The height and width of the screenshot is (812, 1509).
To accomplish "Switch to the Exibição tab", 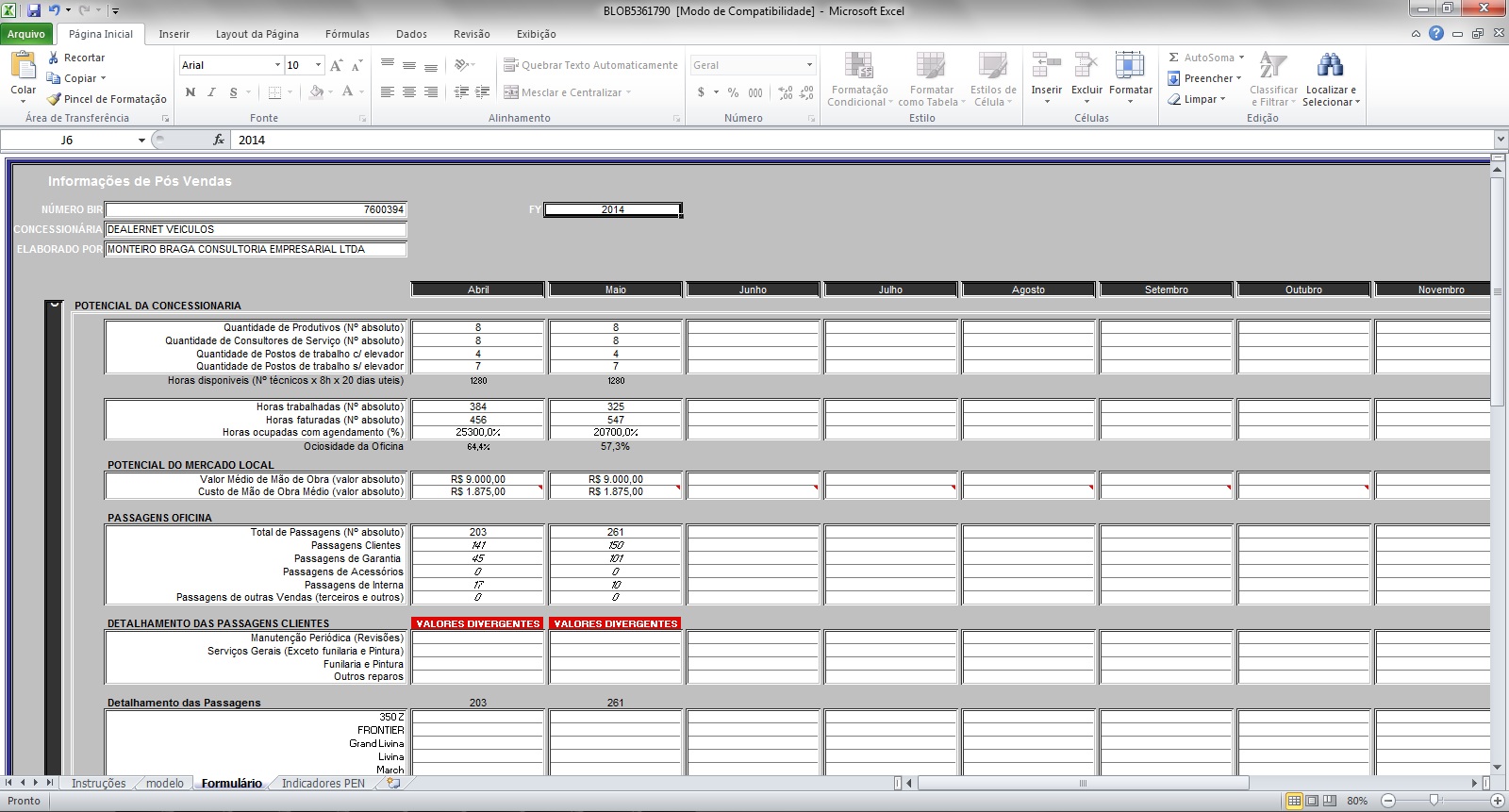I will click(536, 34).
